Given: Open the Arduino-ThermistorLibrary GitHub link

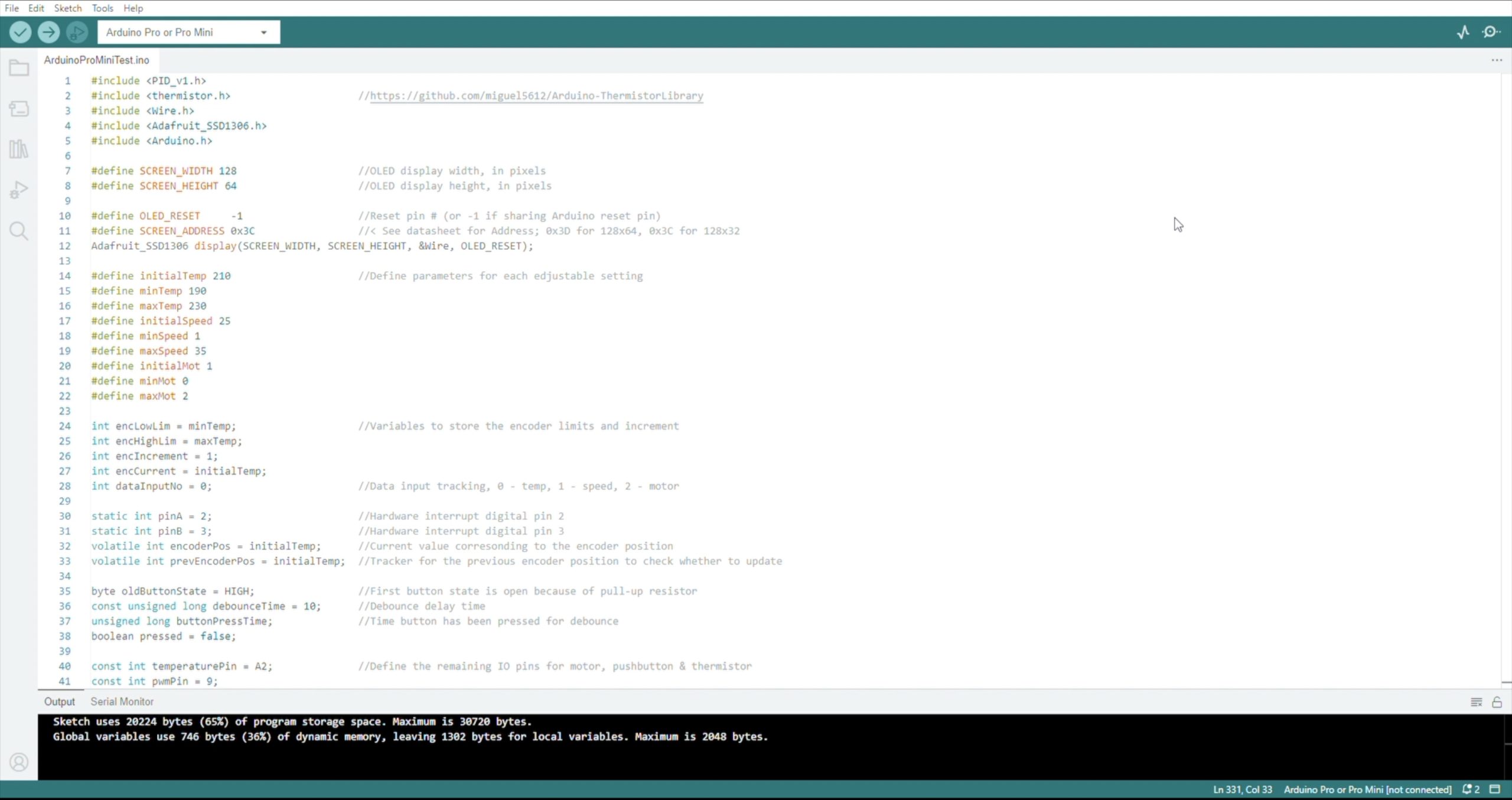Looking at the screenshot, I should click(536, 96).
